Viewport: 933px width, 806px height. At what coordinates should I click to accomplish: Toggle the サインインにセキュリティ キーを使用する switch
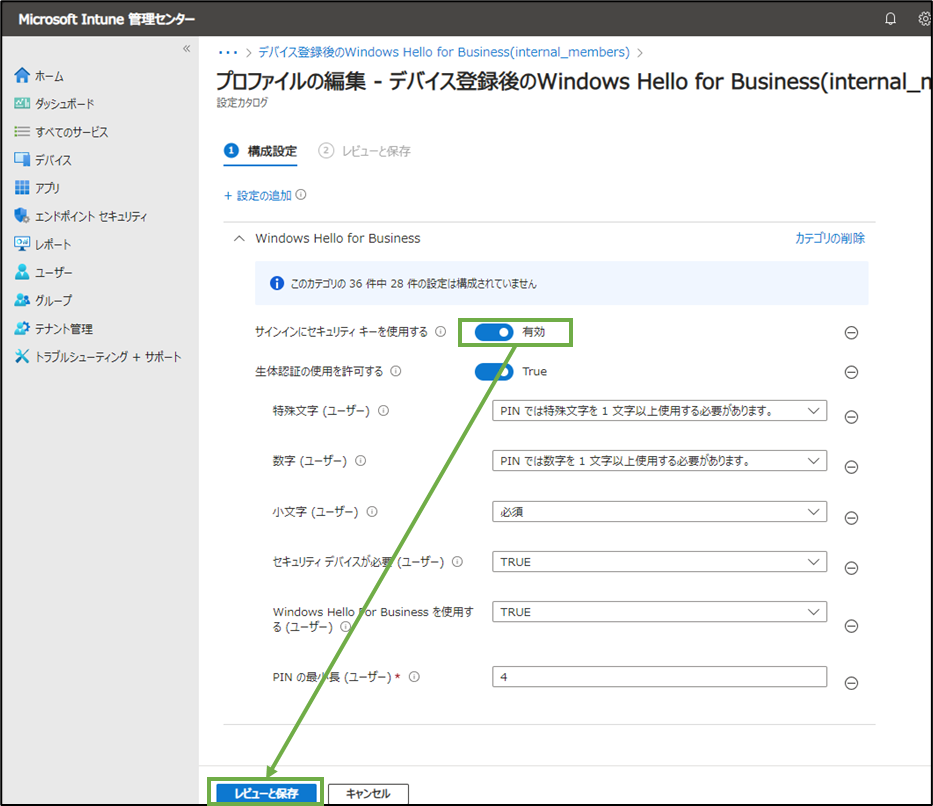[494, 332]
